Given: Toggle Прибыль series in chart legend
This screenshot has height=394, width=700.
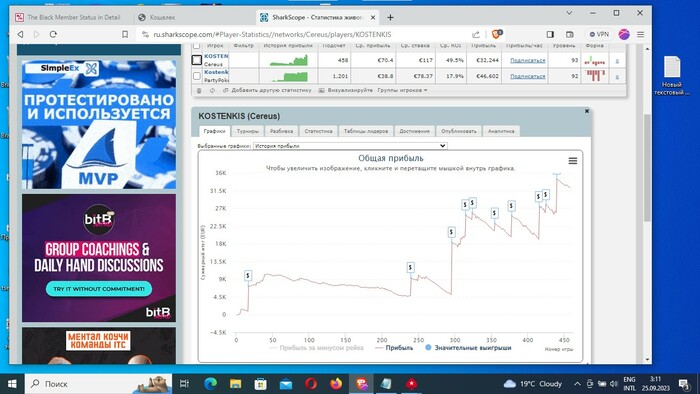Looking at the screenshot, I should tap(394, 348).
